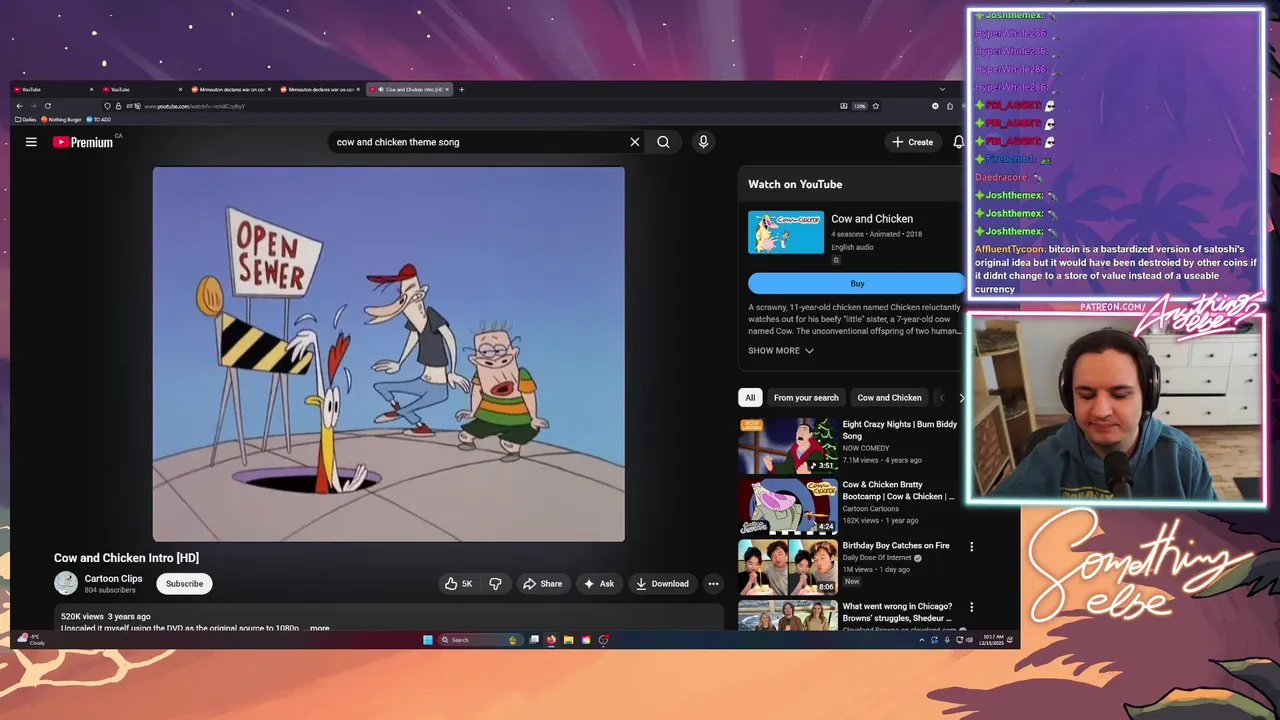
Task: Start voice search with the microphone
Action: pos(703,142)
